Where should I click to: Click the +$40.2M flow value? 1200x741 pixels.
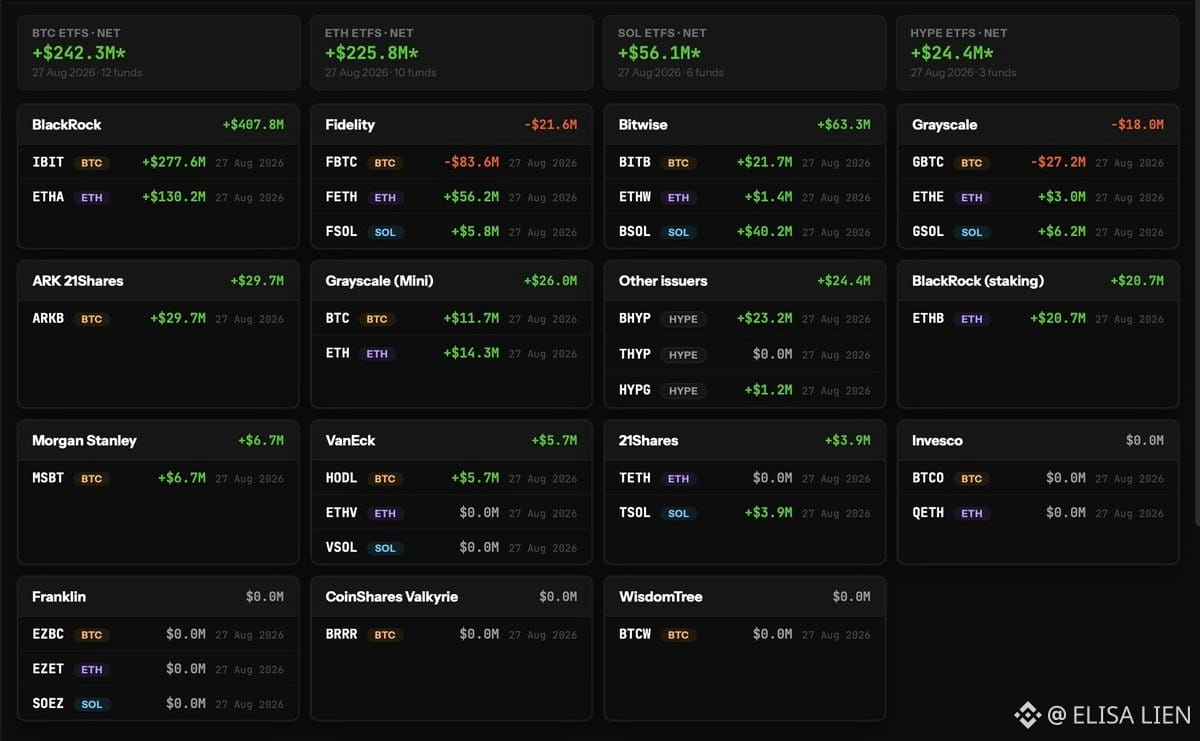[x=764, y=231]
